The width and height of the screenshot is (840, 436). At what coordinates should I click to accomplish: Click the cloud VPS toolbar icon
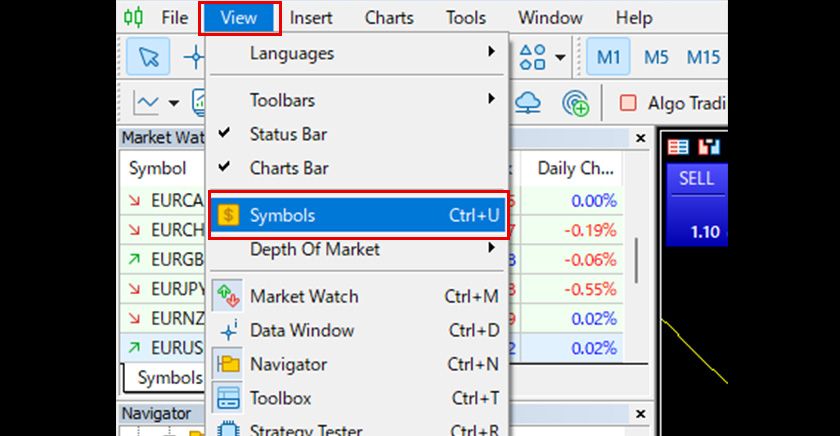tap(530, 102)
